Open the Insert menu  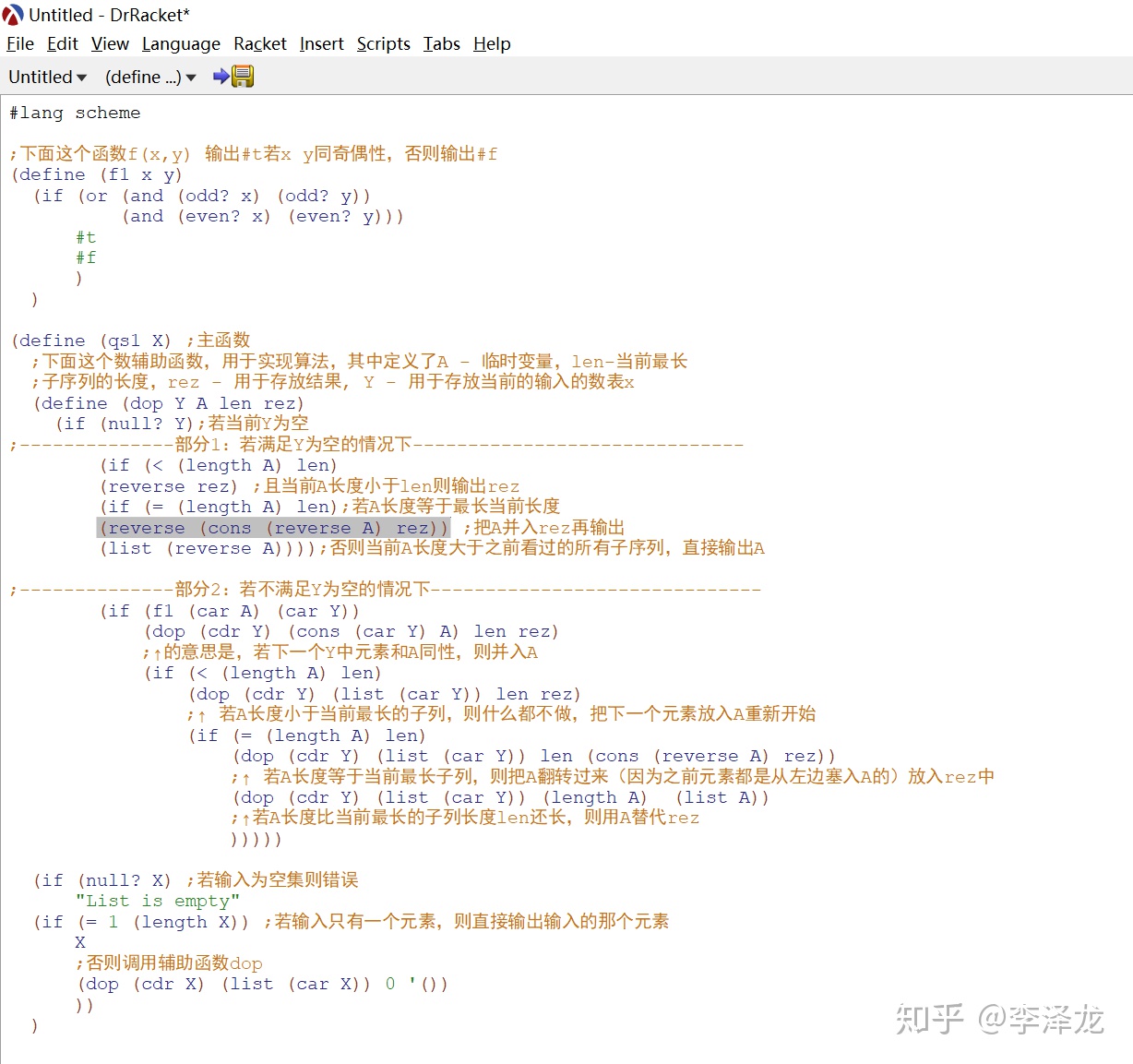[321, 43]
